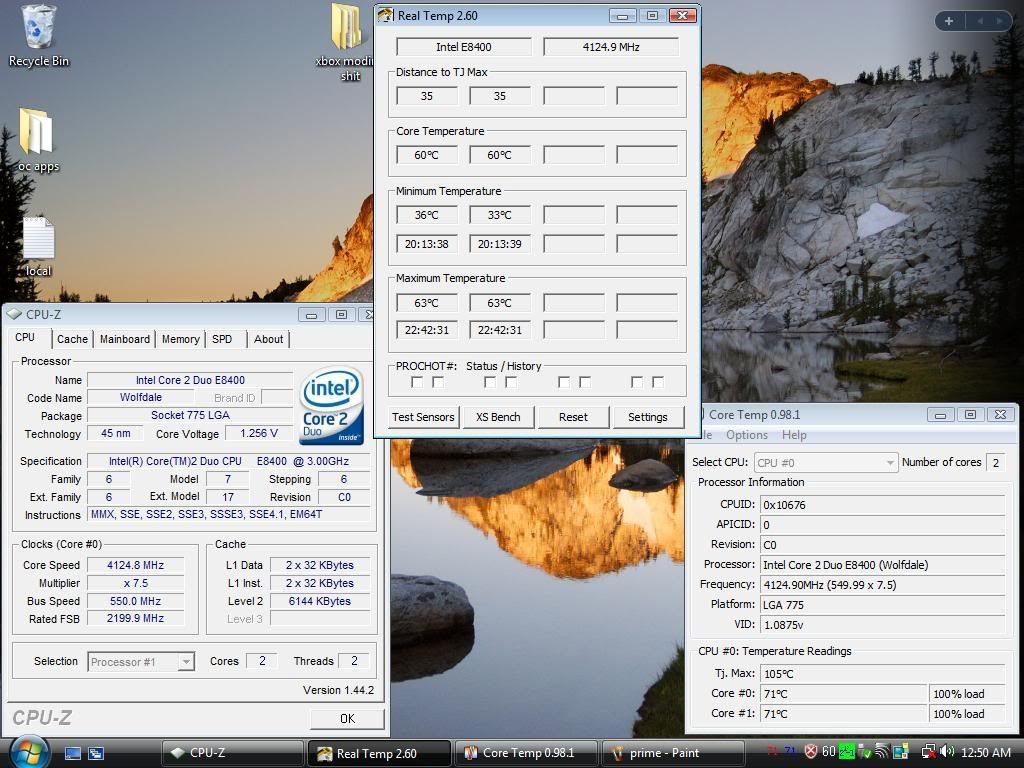Toggle first core's PROCHOT status checkbox

click(417, 382)
